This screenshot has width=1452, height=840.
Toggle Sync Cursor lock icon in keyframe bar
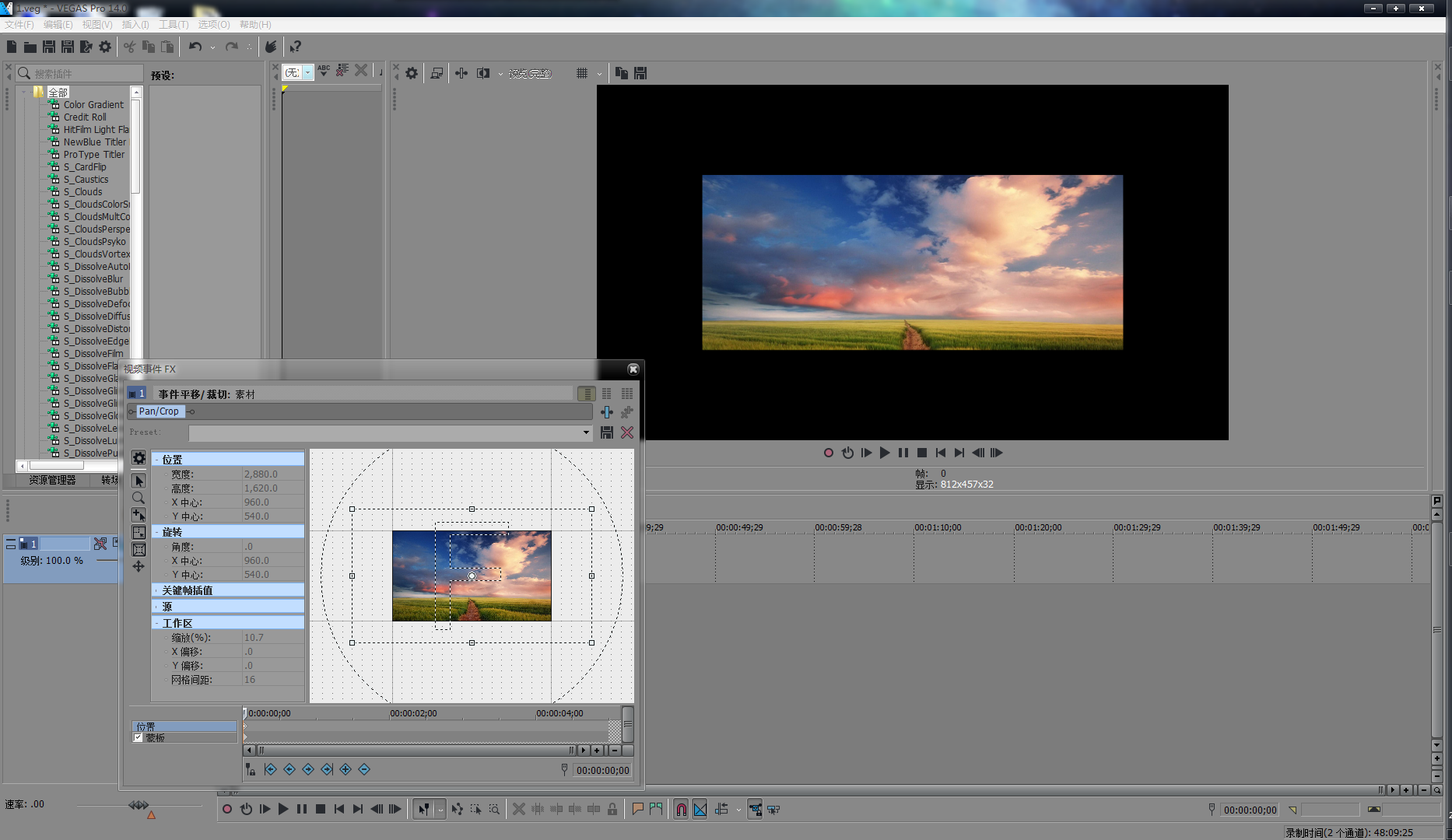250,769
